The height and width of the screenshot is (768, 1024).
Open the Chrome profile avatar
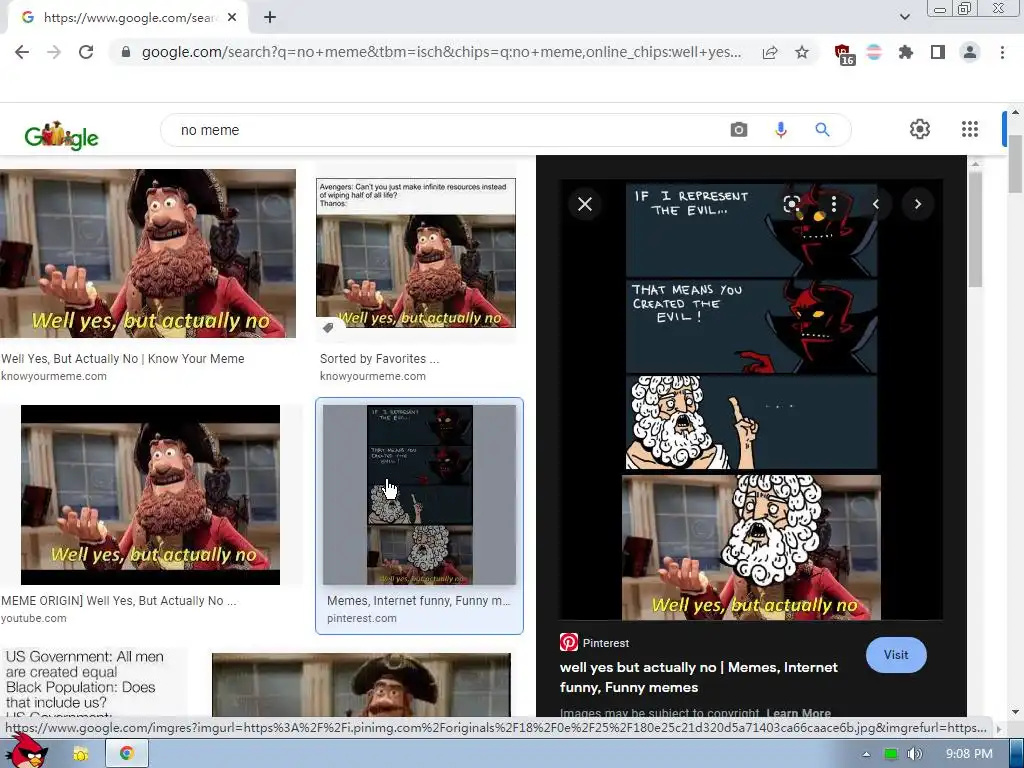[x=970, y=52]
